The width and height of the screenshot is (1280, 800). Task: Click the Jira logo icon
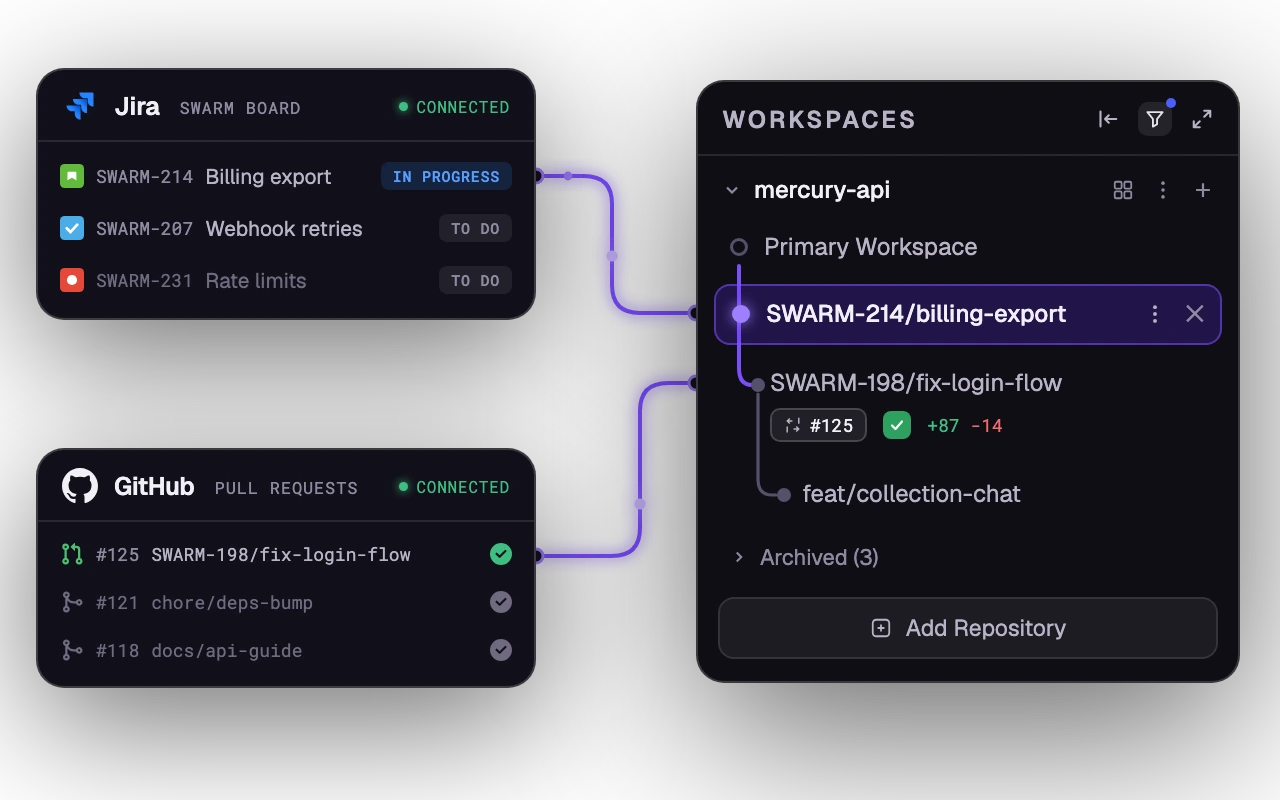[x=80, y=106]
